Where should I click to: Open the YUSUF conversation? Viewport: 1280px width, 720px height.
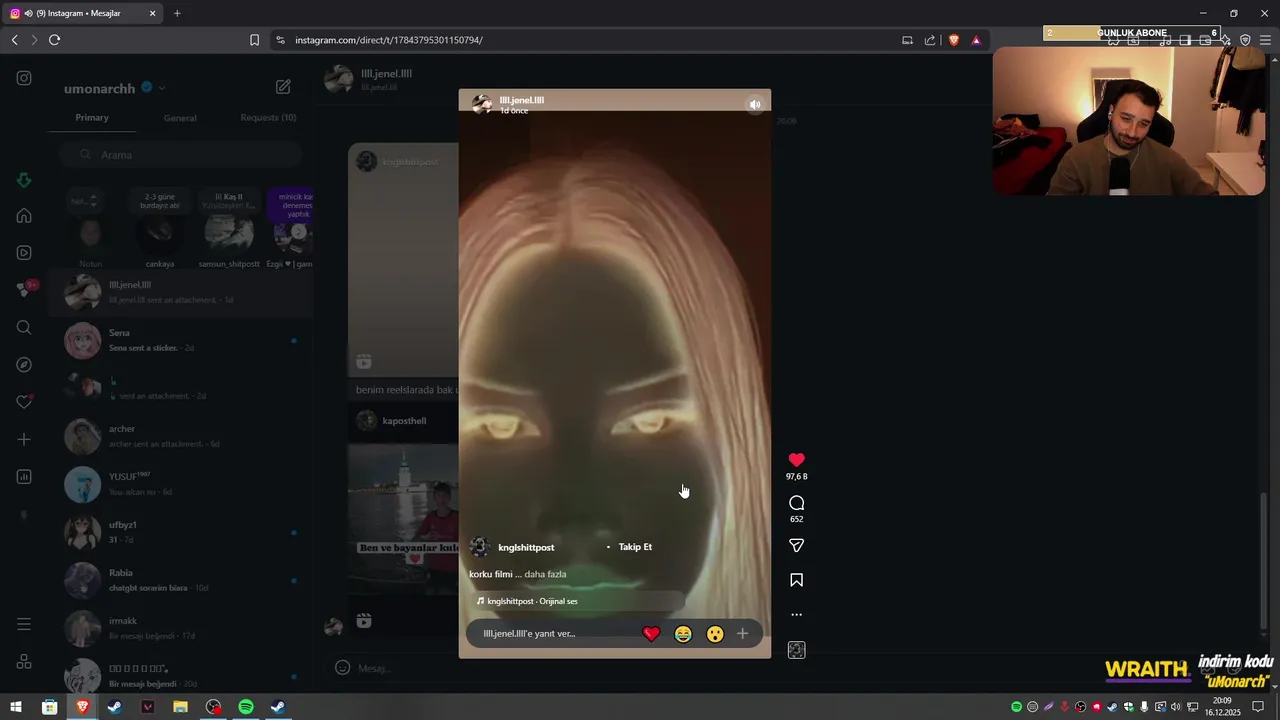180,485
